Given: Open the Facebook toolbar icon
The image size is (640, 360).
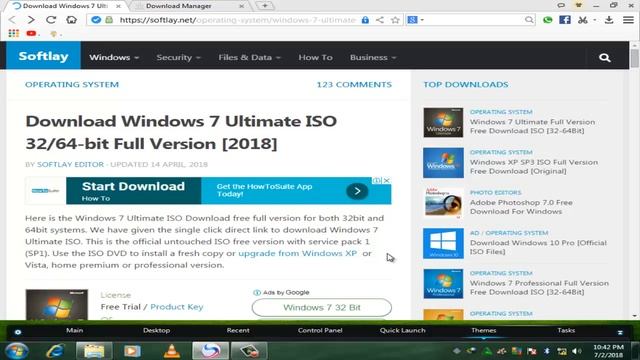Looking at the screenshot, I should tap(565, 20).
